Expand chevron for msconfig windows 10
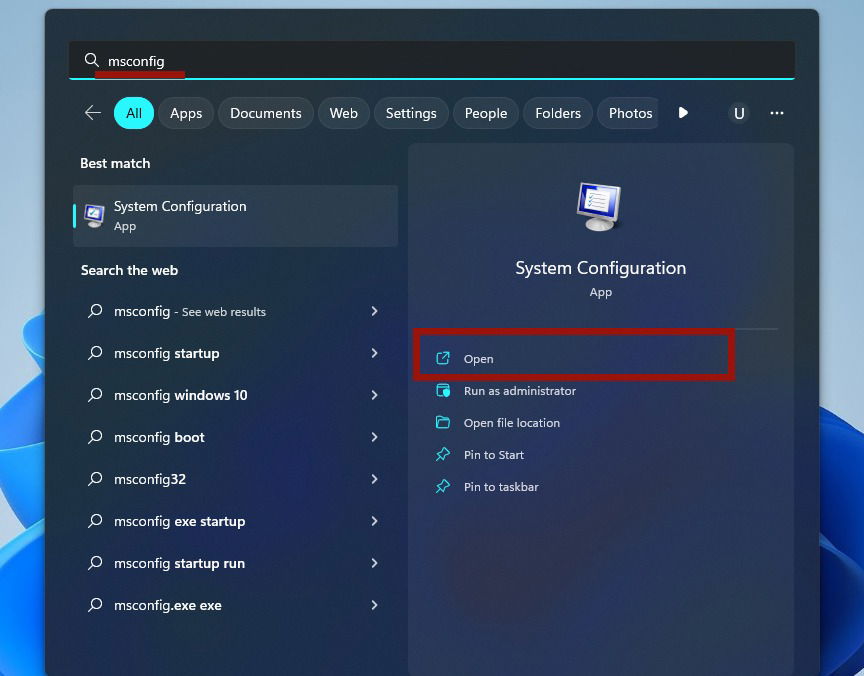864x676 pixels. pos(374,395)
